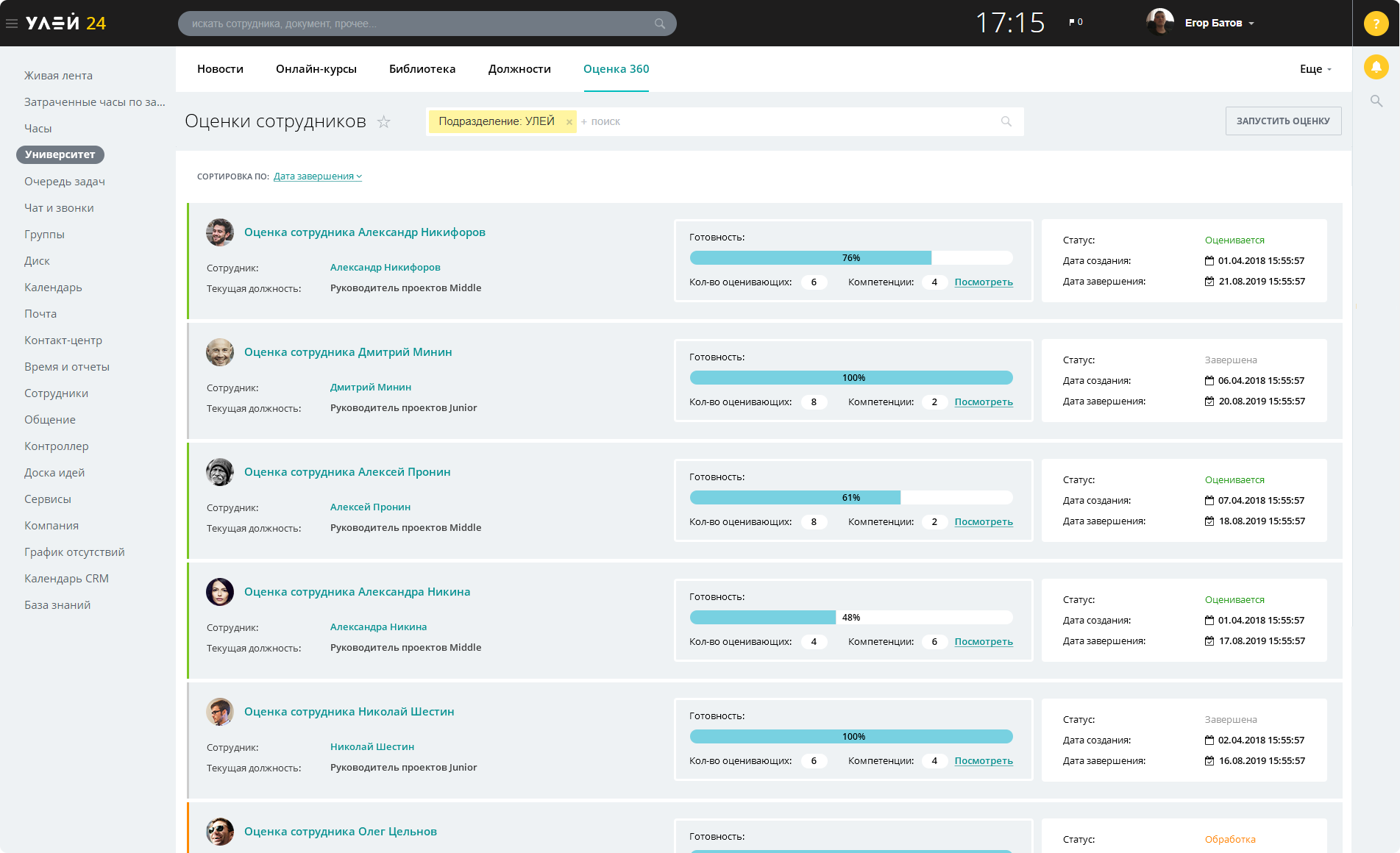Open Очередь задач in sidebar
Image resolution: width=1400 pixels, height=853 pixels.
pos(65,182)
